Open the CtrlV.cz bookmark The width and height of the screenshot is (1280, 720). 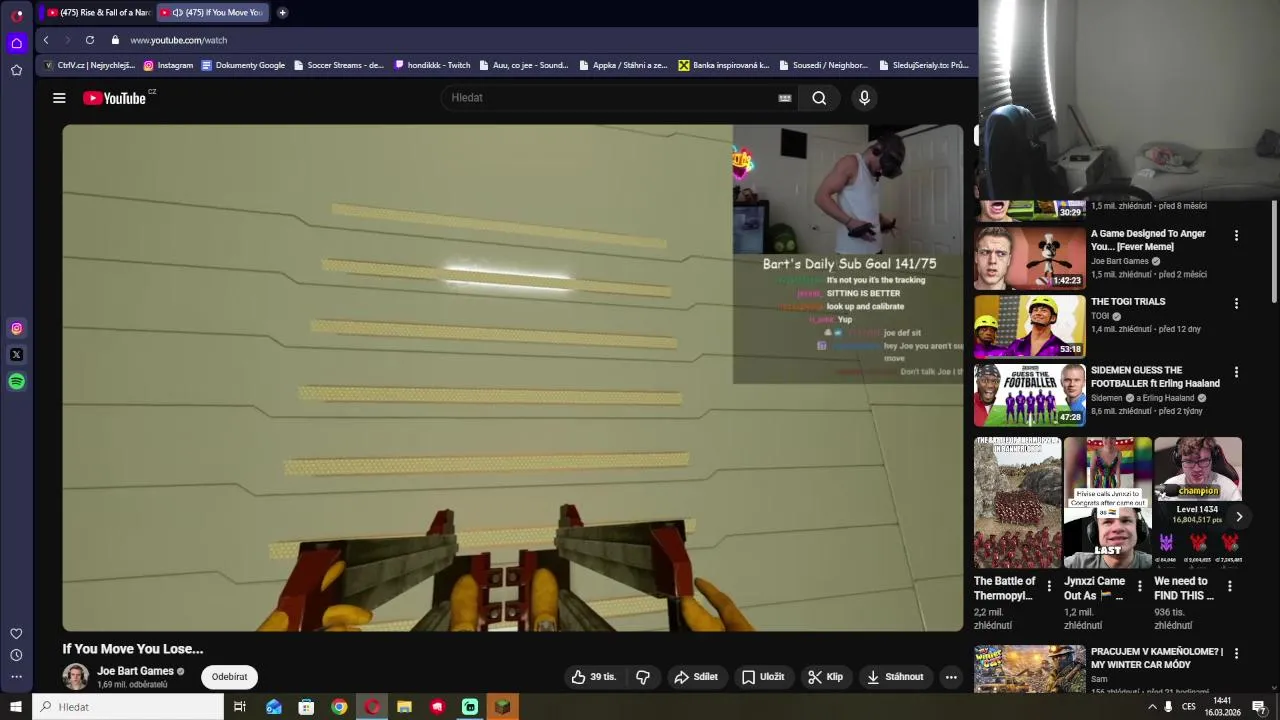tap(89, 65)
